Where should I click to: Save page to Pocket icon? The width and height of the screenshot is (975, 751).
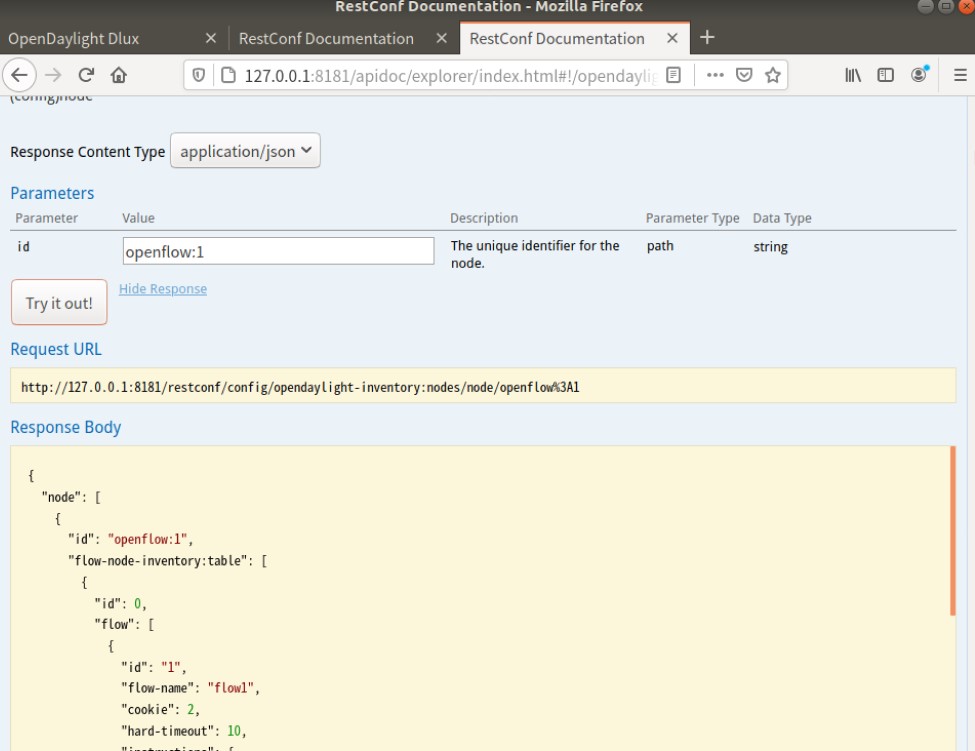[x=744, y=75]
